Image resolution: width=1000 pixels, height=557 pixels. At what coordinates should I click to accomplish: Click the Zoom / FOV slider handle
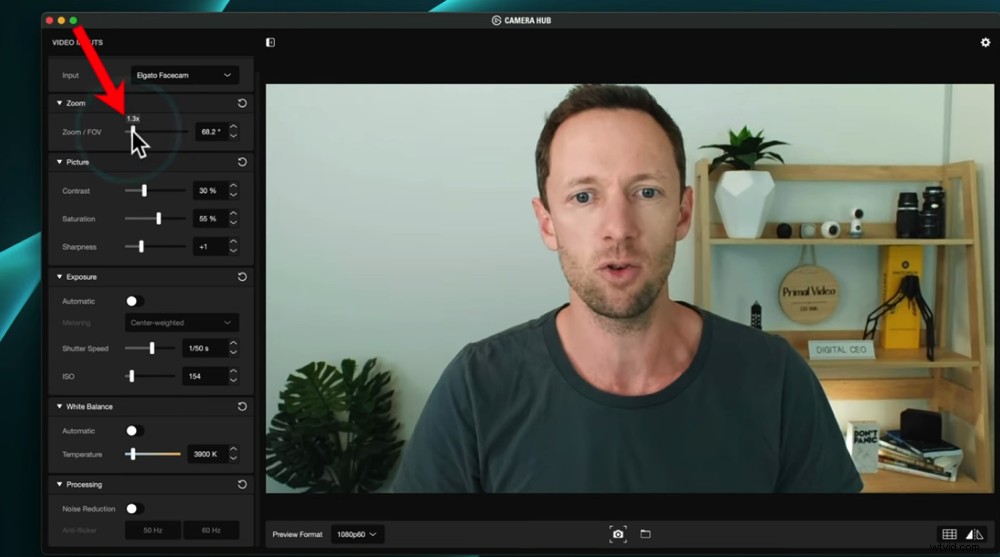133,131
